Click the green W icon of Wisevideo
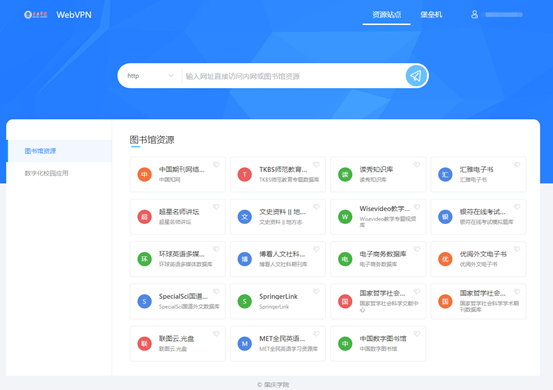This screenshot has height=390, width=553. [x=345, y=217]
